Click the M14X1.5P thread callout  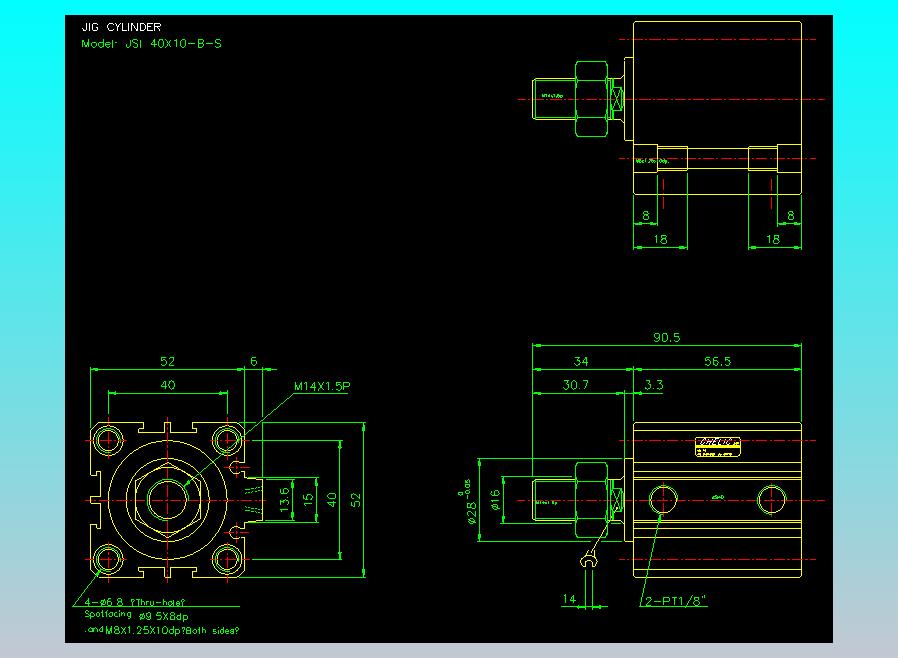click(x=322, y=386)
